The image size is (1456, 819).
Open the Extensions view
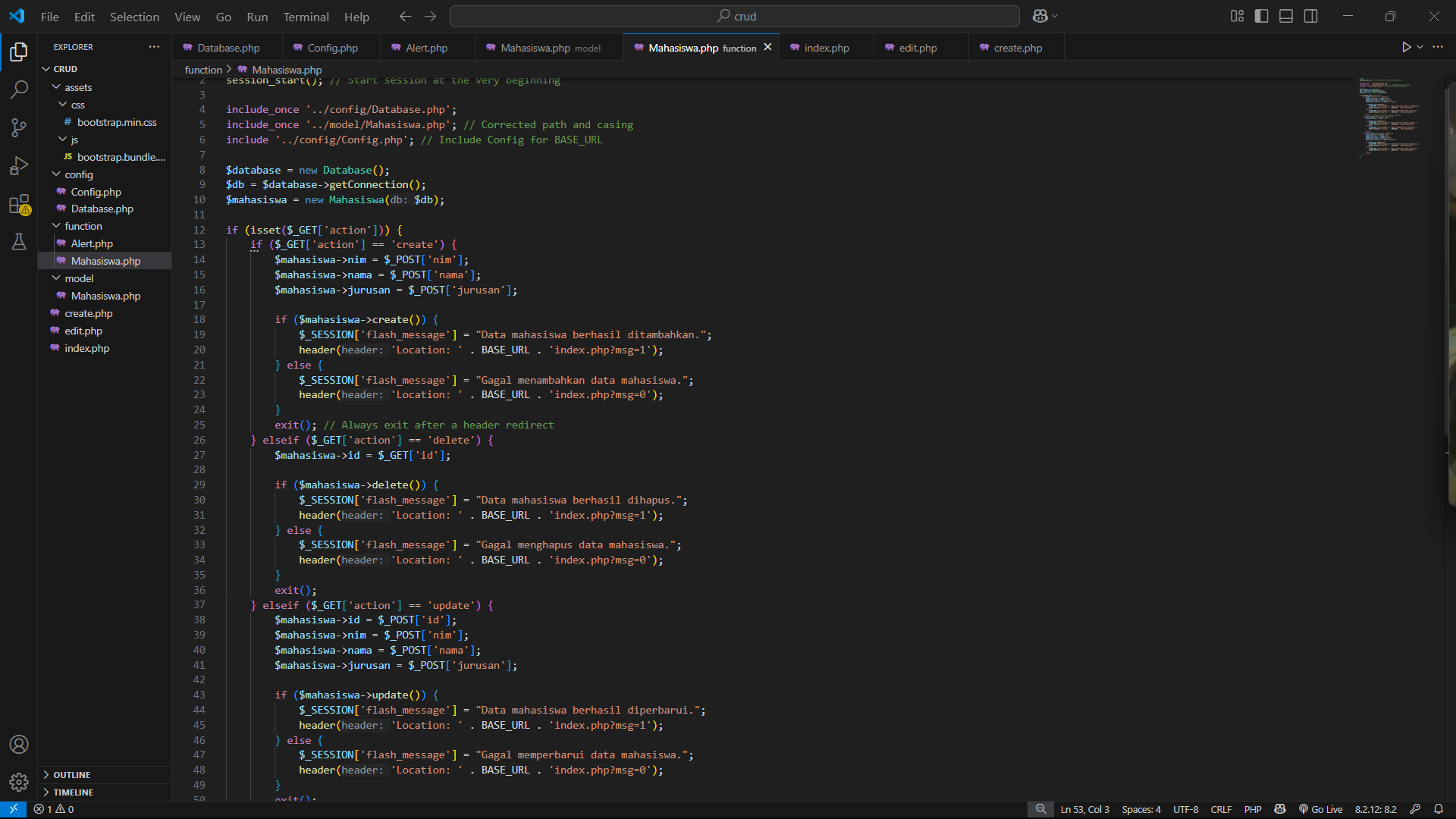[19, 204]
